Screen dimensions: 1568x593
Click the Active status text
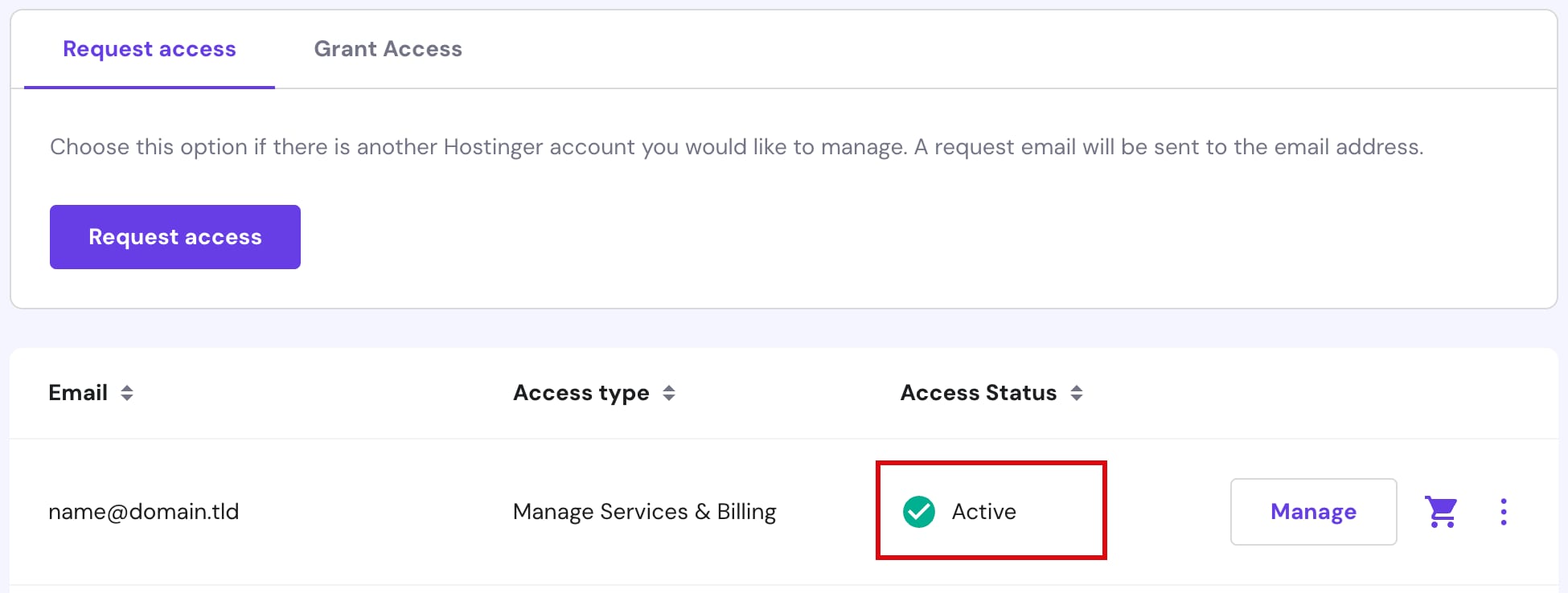pyautogui.click(x=983, y=512)
